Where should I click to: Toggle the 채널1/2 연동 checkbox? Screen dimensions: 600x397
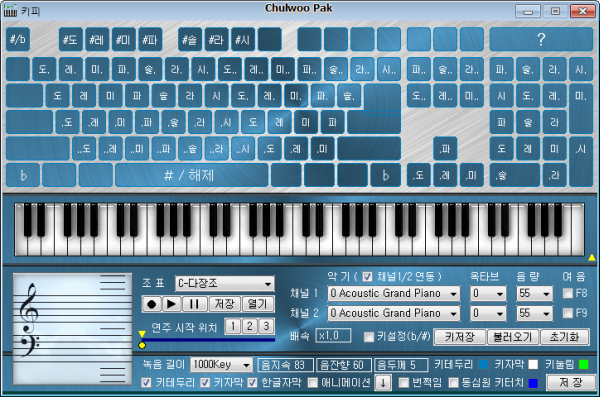click(x=367, y=276)
